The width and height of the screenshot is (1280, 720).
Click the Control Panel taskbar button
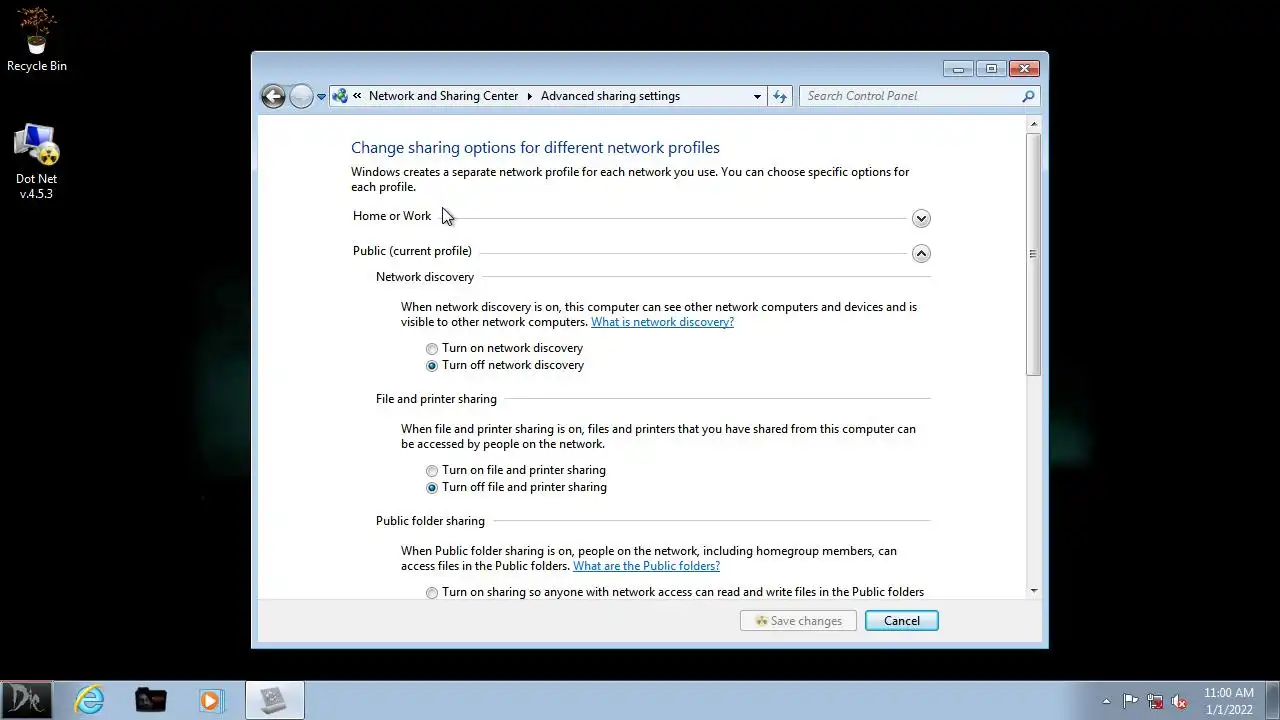tap(273, 700)
